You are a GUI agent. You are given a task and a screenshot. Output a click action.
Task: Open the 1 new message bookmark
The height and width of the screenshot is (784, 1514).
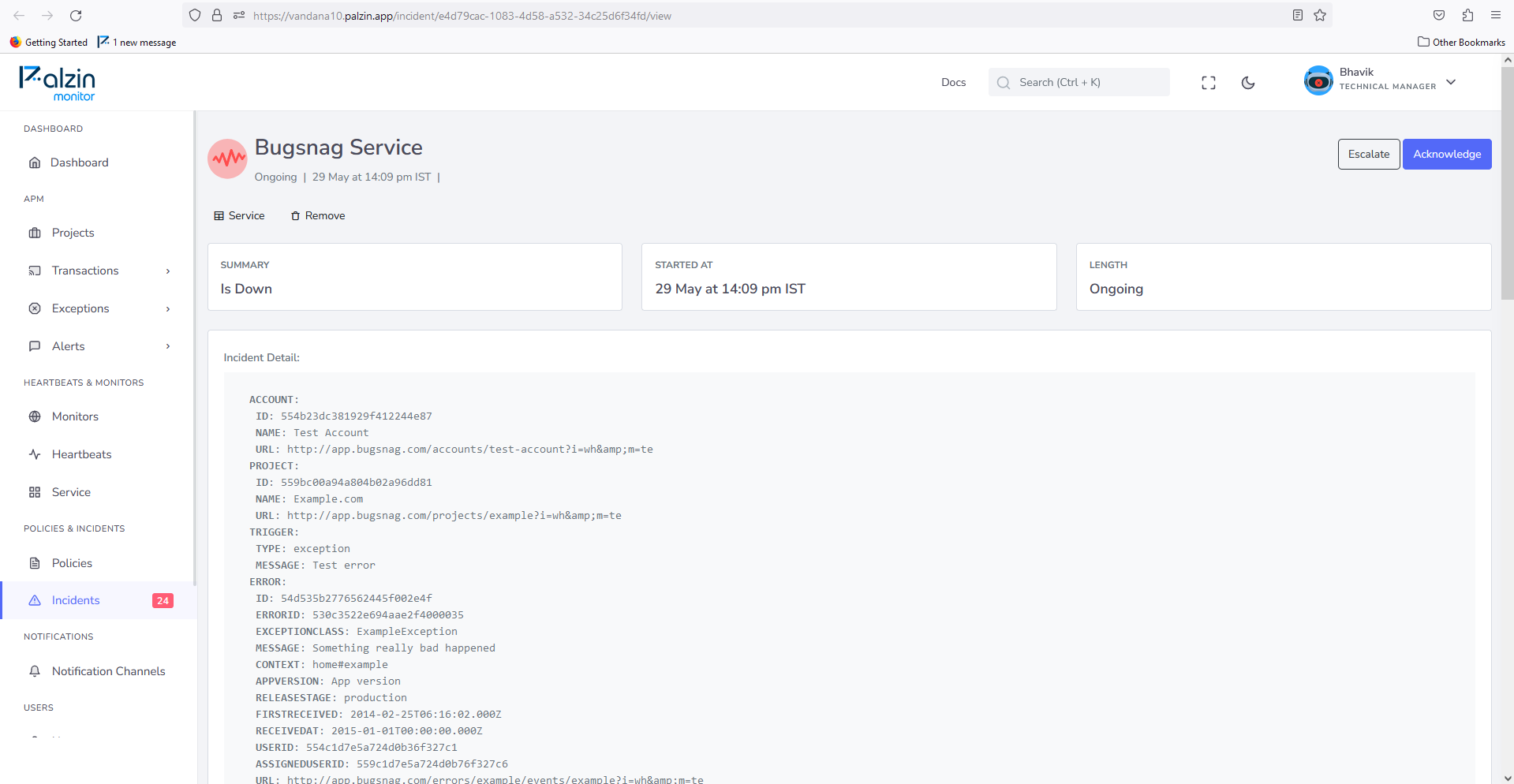[x=136, y=42]
